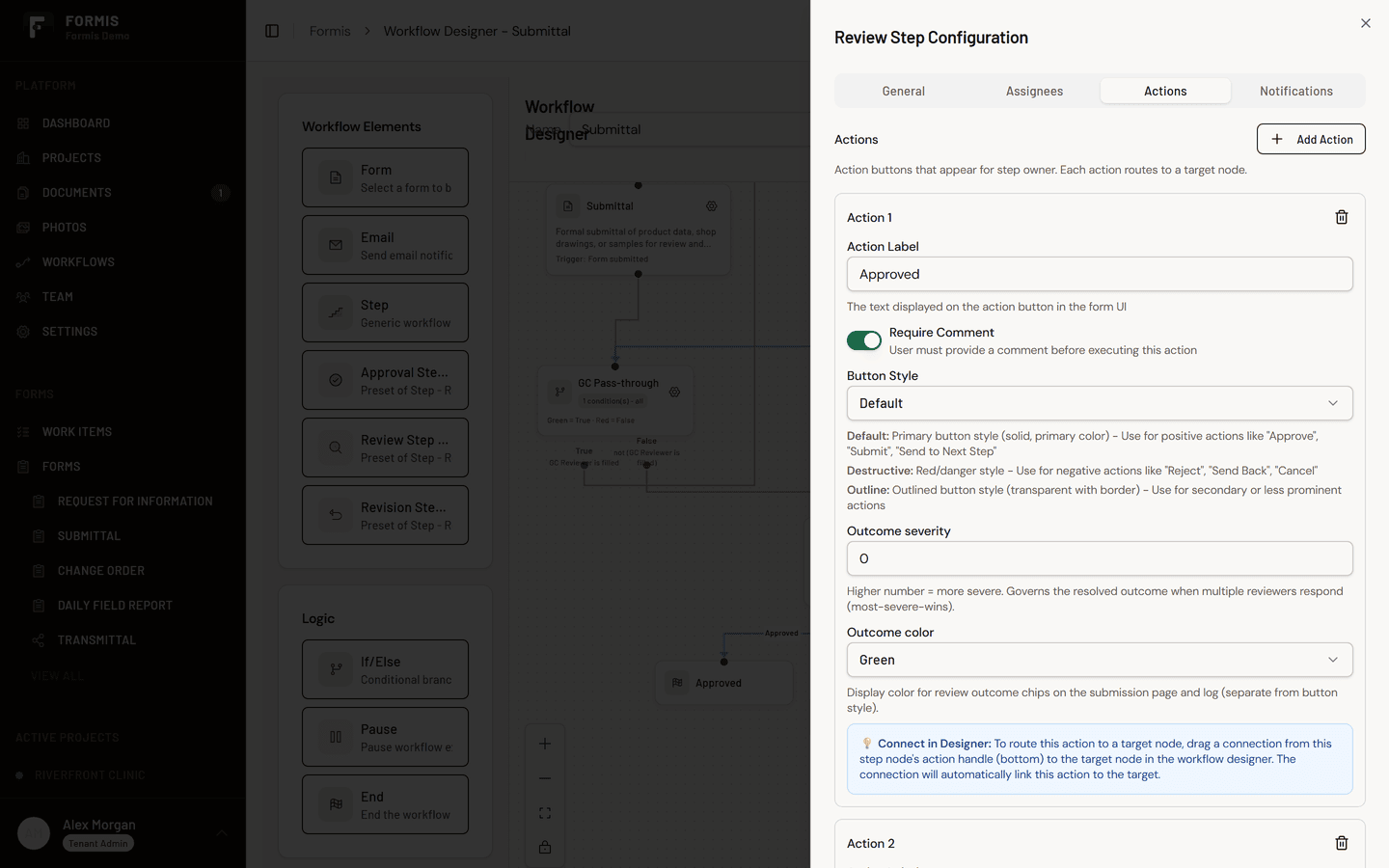Viewport: 1389px width, 868px height.
Task: Switch to the Notifications tab
Action: click(1296, 91)
